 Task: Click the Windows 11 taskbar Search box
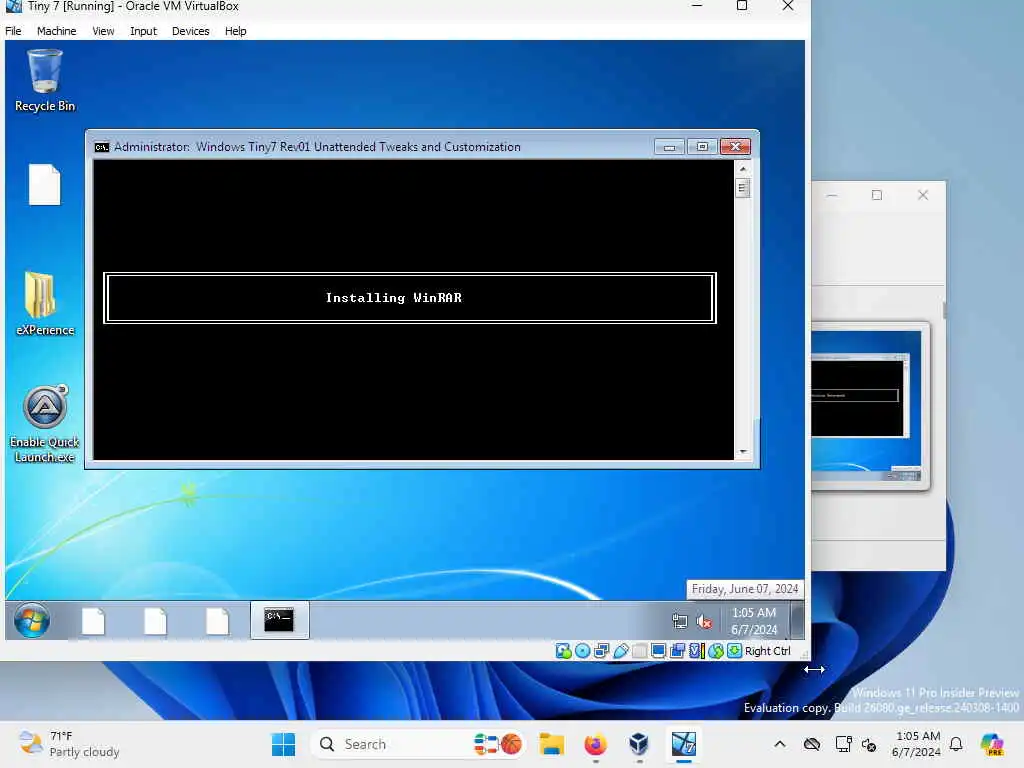(418, 744)
